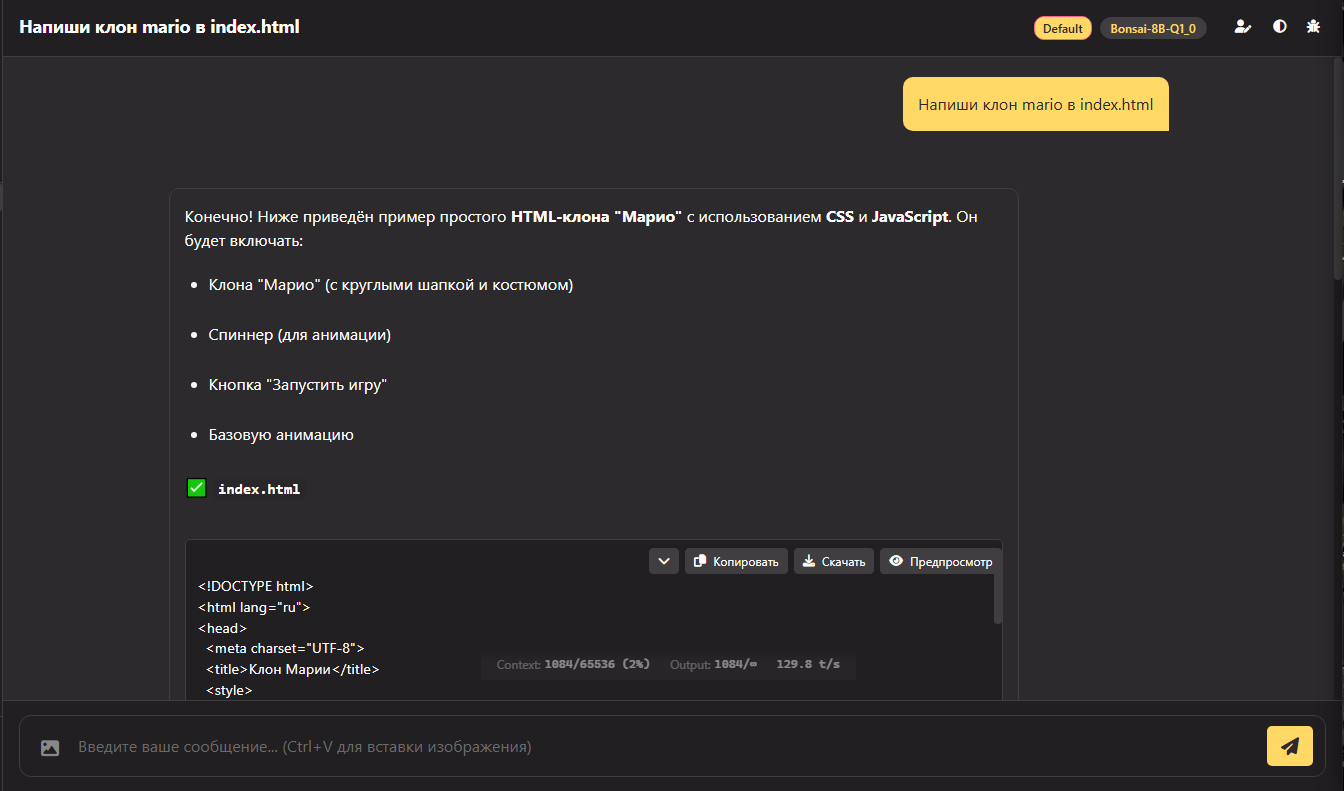Click the Default preset badge

click(x=1062, y=28)
